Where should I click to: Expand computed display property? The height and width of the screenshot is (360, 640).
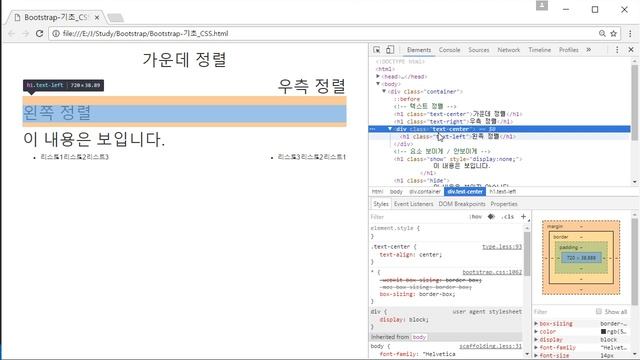click(x=536, y=340)
